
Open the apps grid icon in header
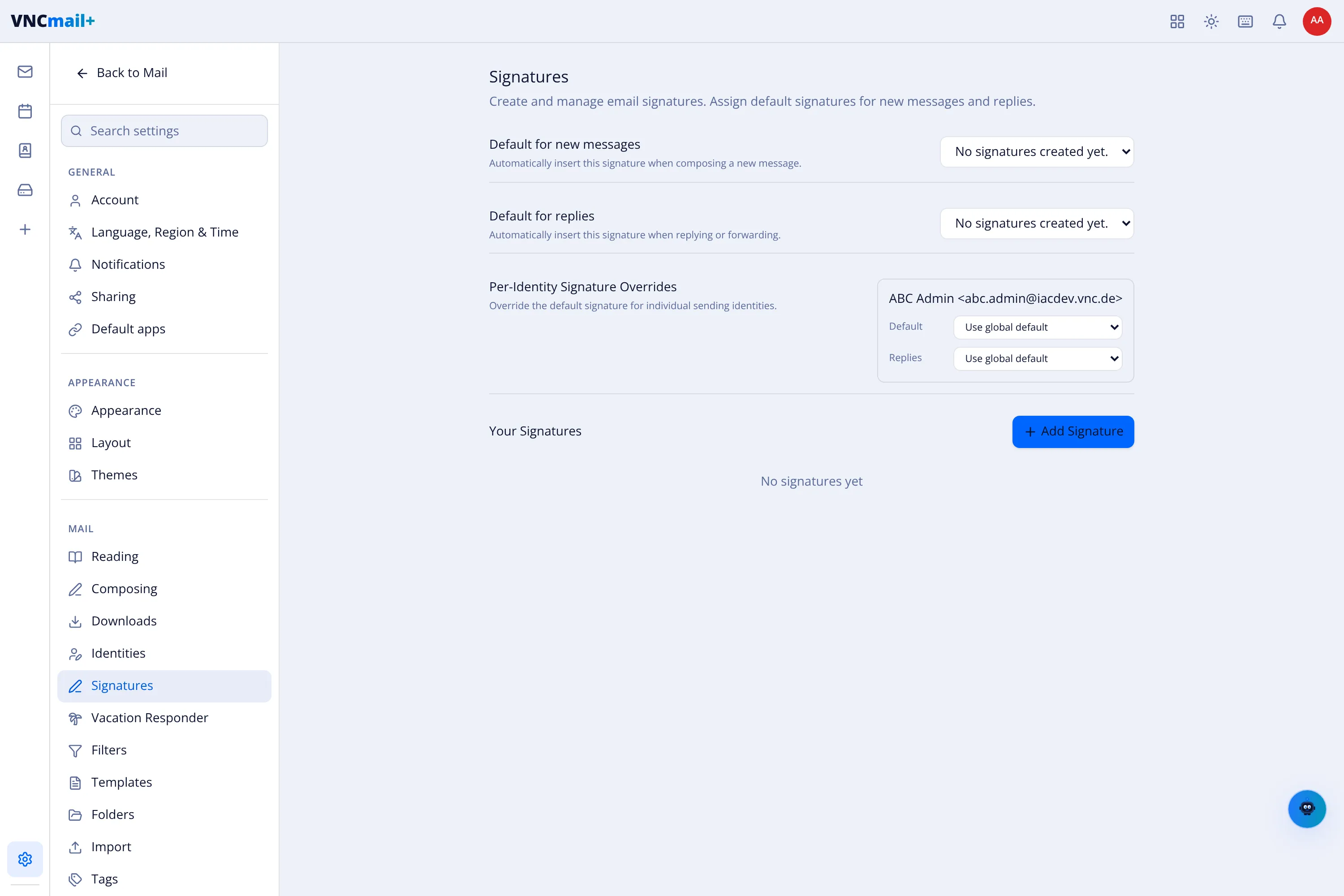click(1177, 22)
